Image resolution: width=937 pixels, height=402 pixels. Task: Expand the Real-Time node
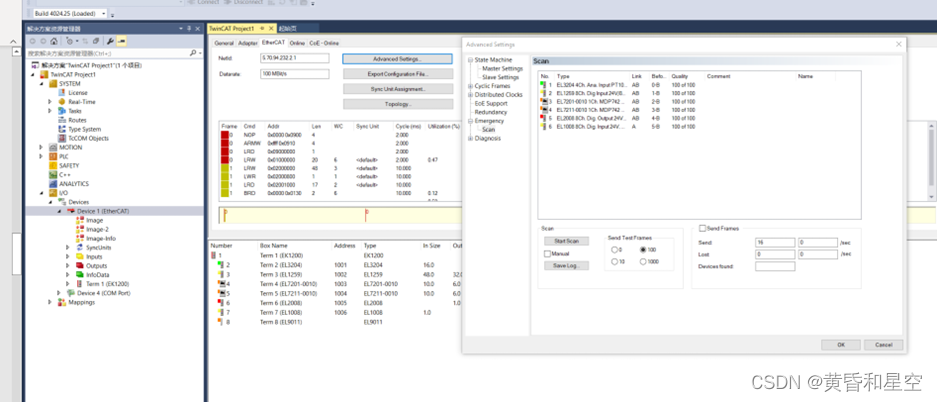[50, 102]
